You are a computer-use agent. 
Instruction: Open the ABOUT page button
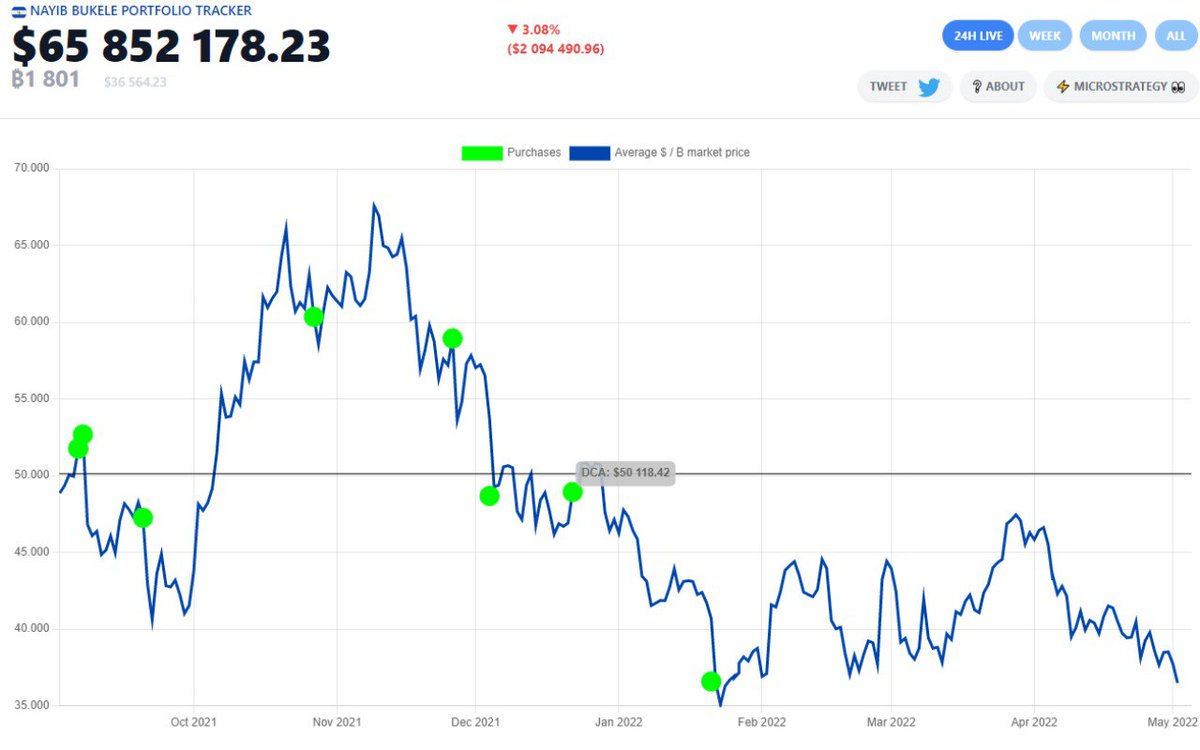tap(998, 87)
